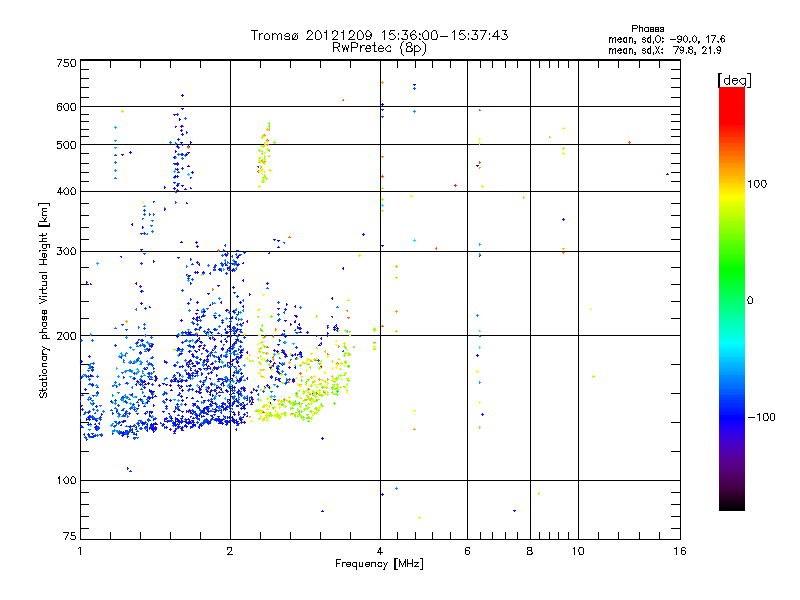This screenshot has width=800, height=600.
Task: Click the "Frequency [MHz]" axis label
Action: 379,564
